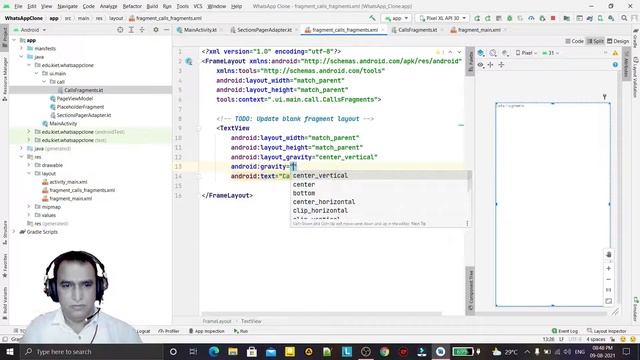The height and width of the screenshot is (360, 640).
Task: Click zoom to fit screen icon in preview
Action: [x=609, y=301]
